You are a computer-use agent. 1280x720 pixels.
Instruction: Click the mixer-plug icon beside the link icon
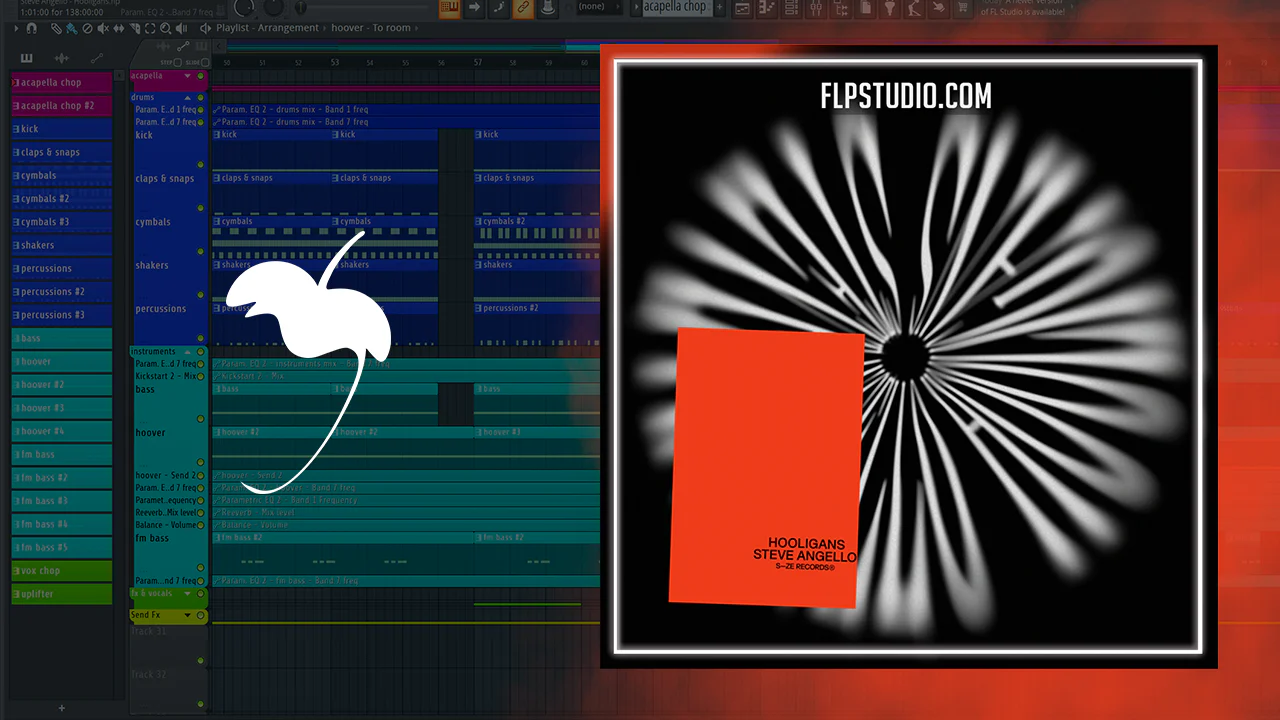coord(548,8)
